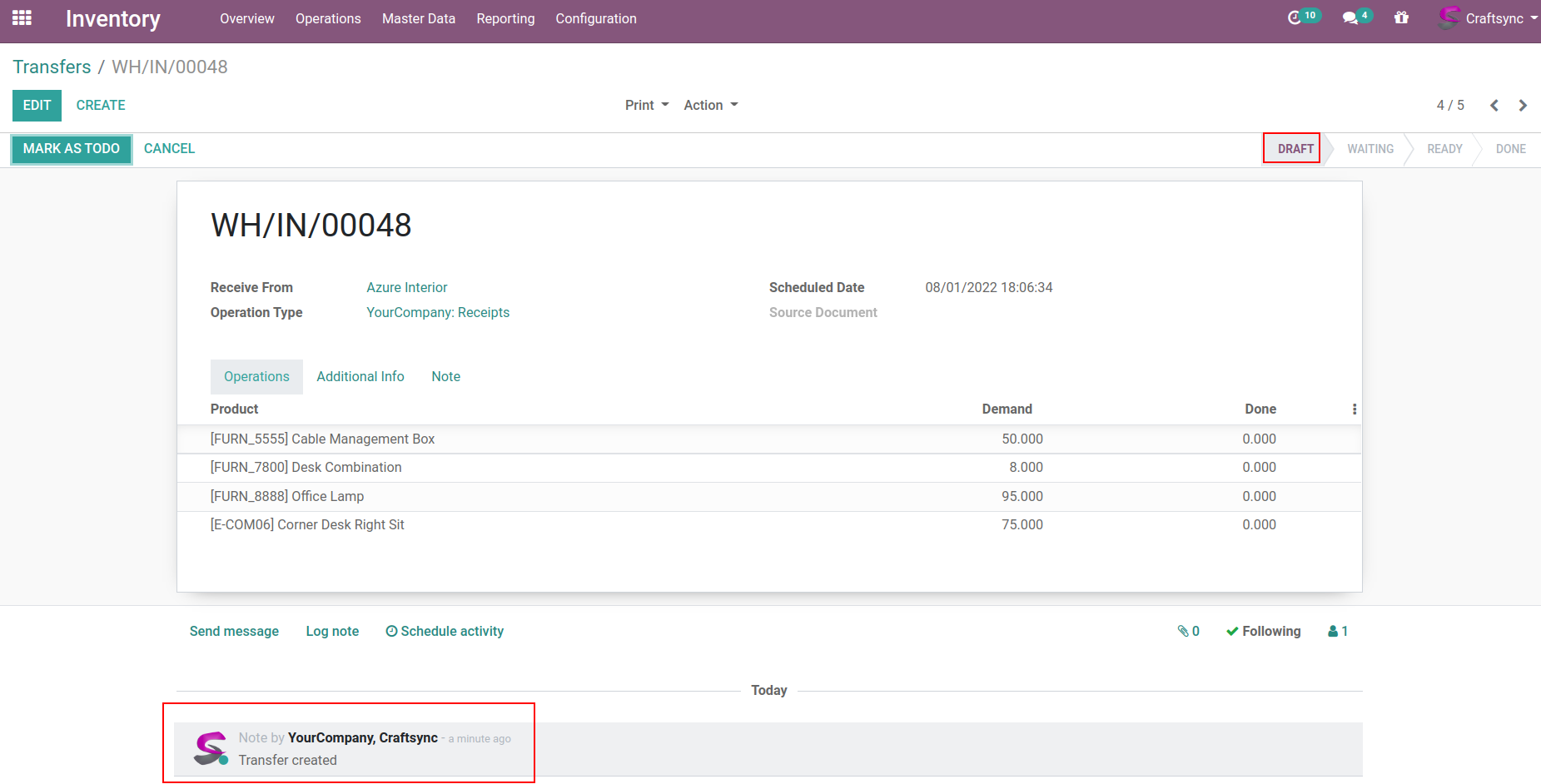Open the Azure Interior partner link
The height and width of the screenshot is (784, 1541).
tap(407, 287)
